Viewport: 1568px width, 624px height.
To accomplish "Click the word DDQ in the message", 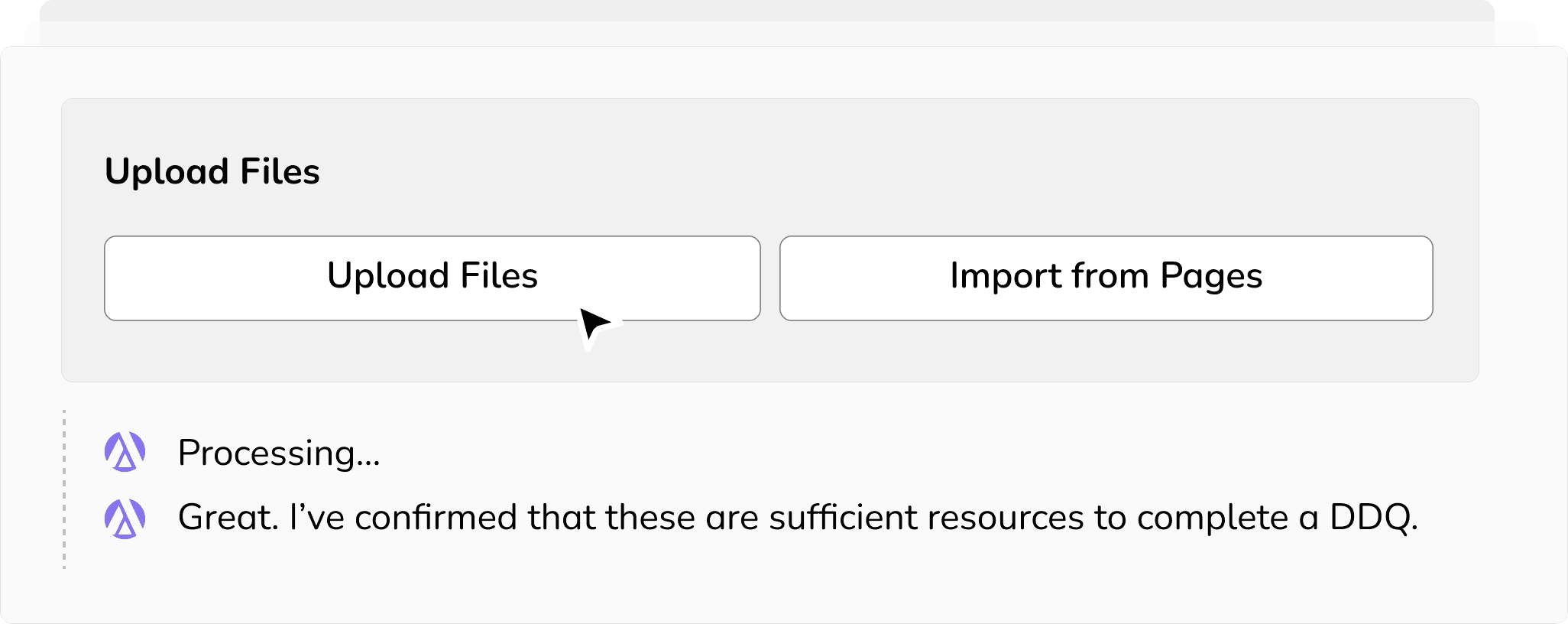I will [x=1374, y=518].
